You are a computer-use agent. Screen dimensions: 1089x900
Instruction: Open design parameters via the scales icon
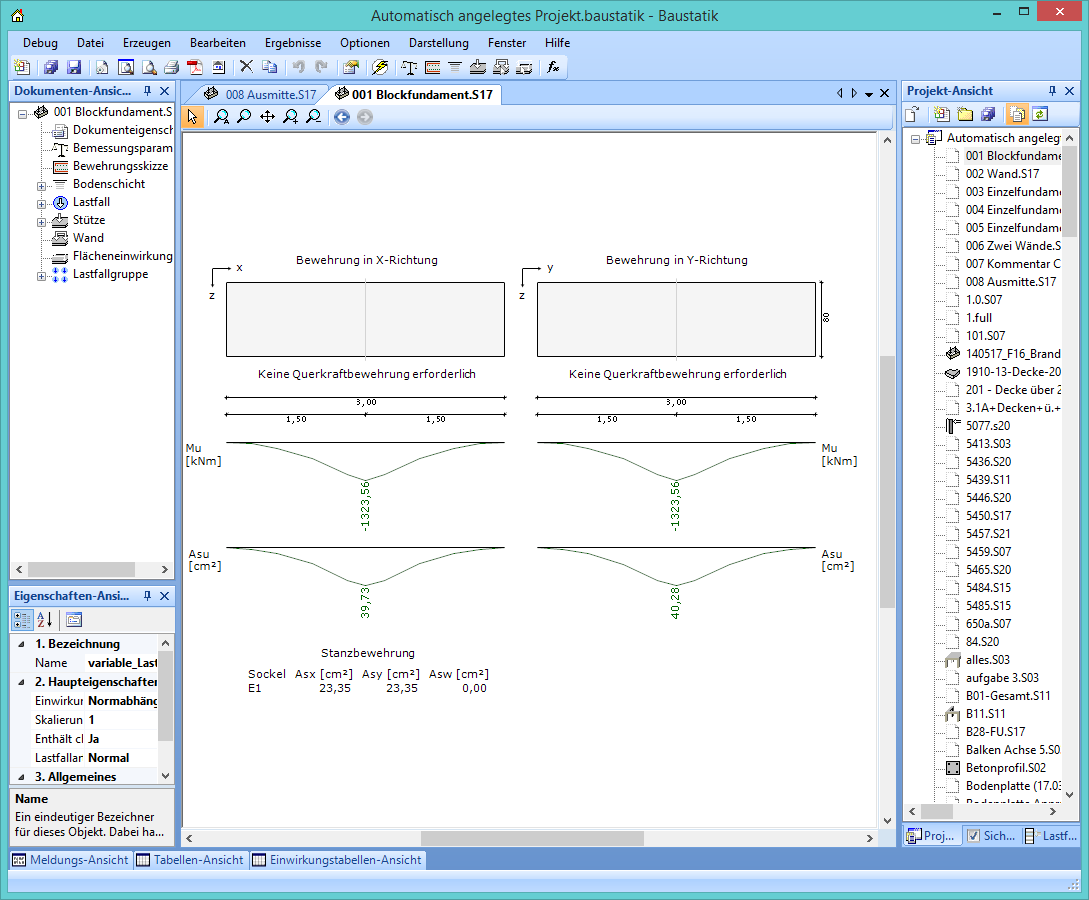point(410,67)
